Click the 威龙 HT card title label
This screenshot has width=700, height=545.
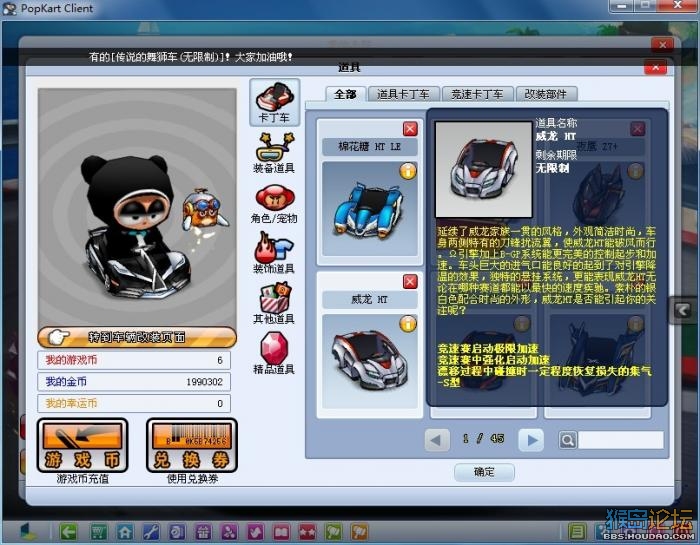tap(370, 299)
